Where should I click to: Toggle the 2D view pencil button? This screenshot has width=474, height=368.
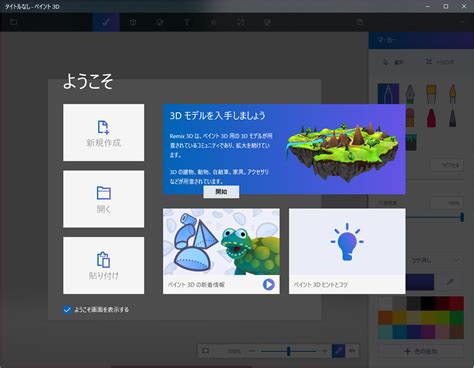coord(338,351)
